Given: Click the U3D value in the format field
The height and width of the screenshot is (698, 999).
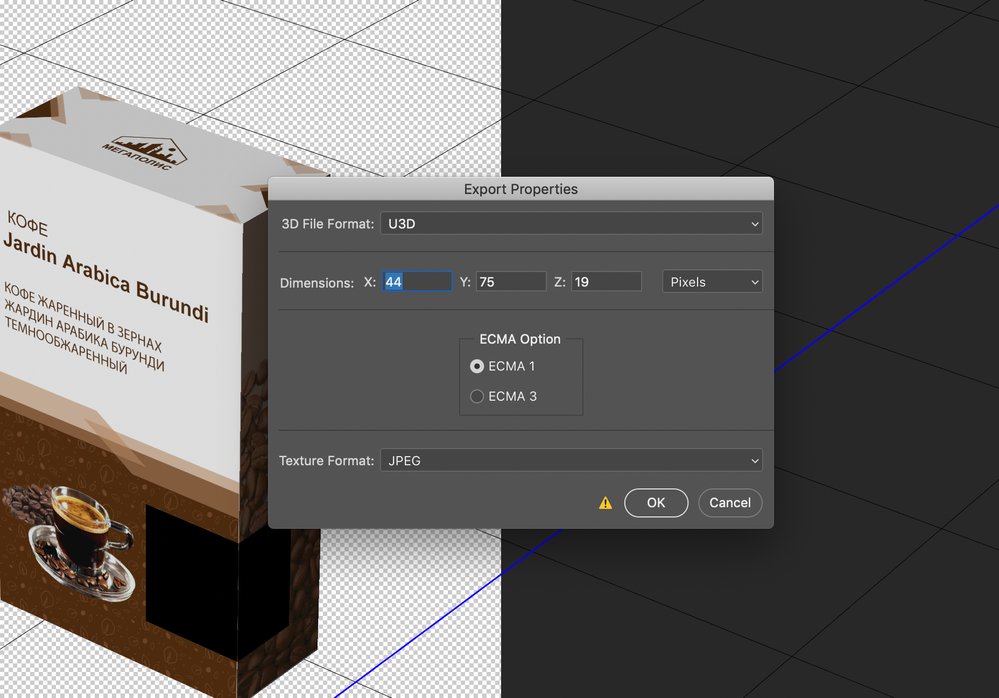Looking at the screenshot, I should (x=400, y=224).
